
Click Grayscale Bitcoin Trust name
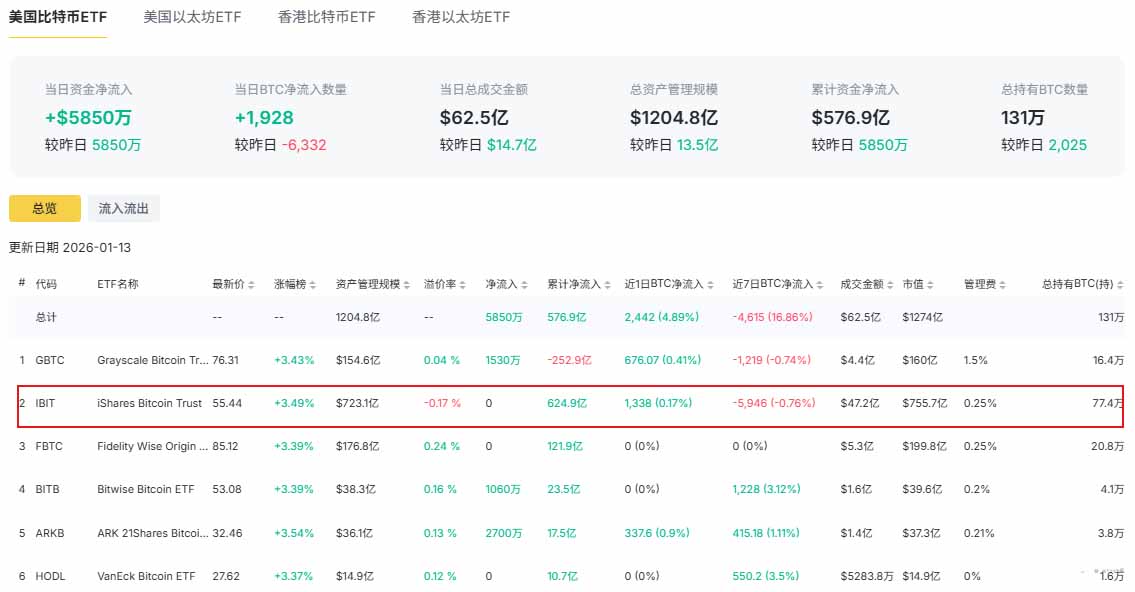coord(153,360)
